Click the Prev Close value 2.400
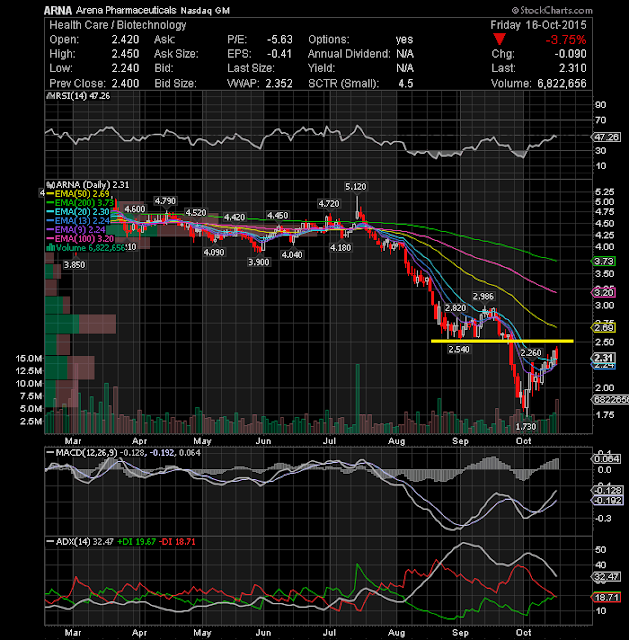Screen dimensions: 629x640 point(125,83)
